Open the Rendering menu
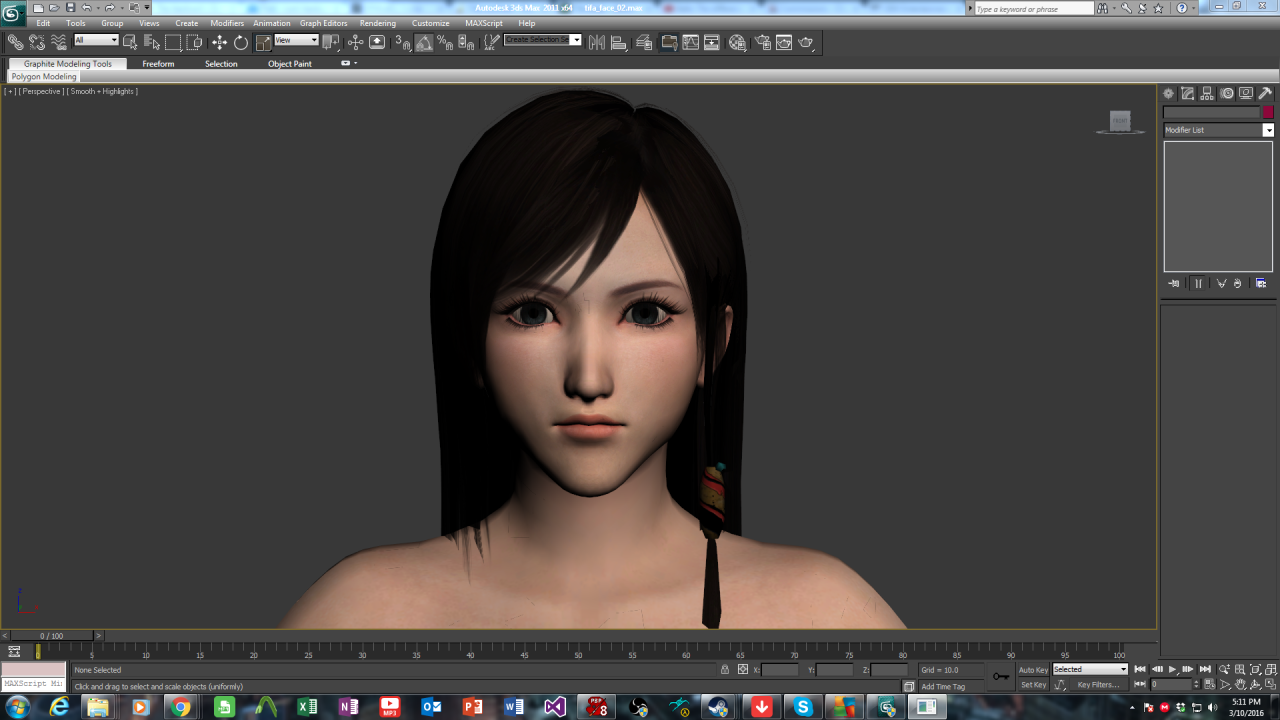Image resolution: width=1280 pixels, height=720 pixels. [x=378, y=23]
